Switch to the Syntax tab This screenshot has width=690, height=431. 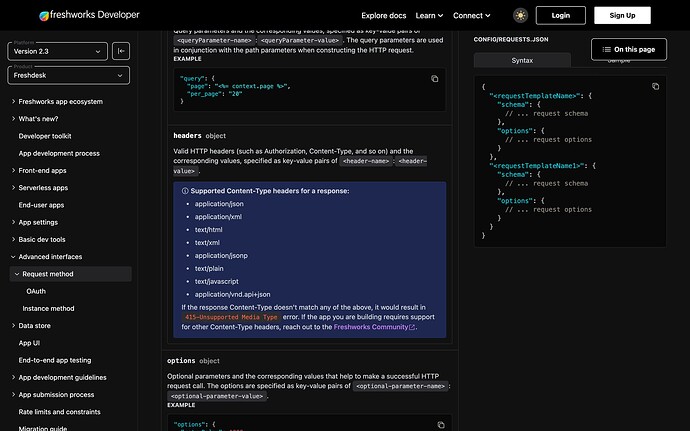point(522,61)
